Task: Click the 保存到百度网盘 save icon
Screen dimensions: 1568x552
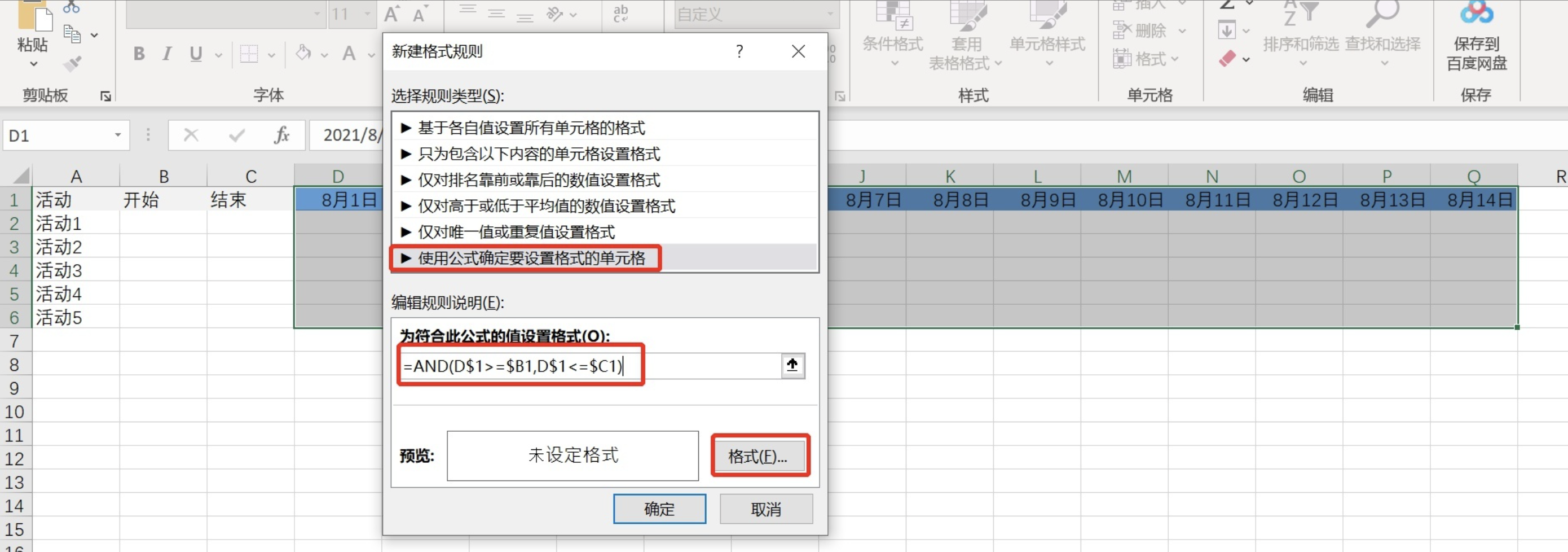Action: pyautogui.click(x=1477, y=36)
